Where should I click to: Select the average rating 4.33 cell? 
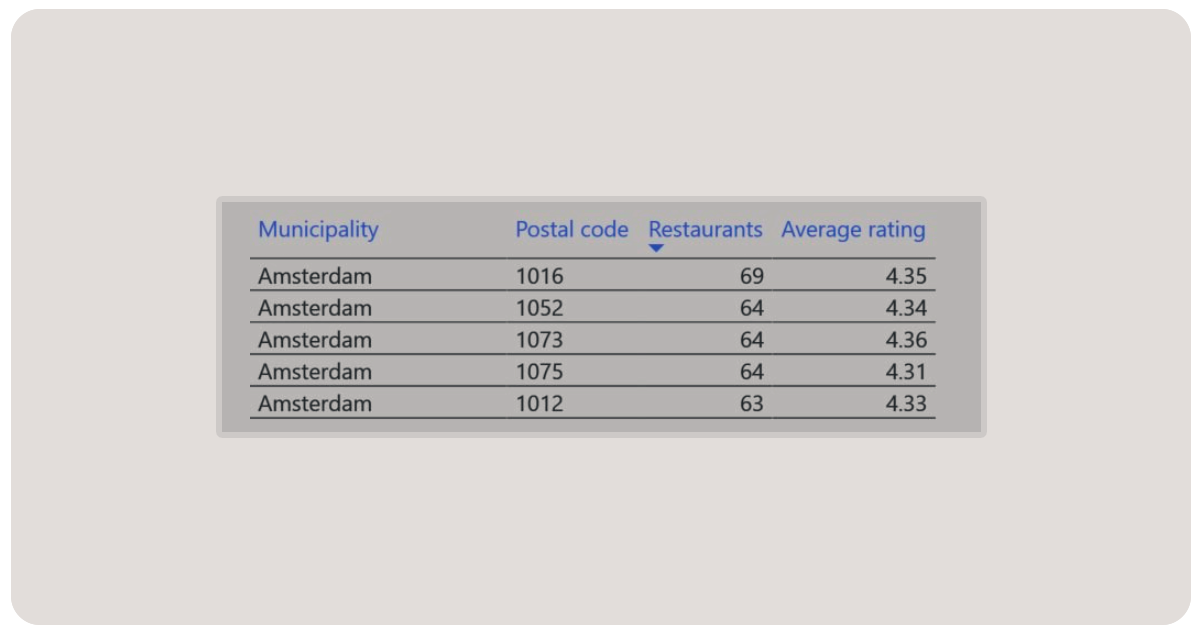(x=906, y=404)
